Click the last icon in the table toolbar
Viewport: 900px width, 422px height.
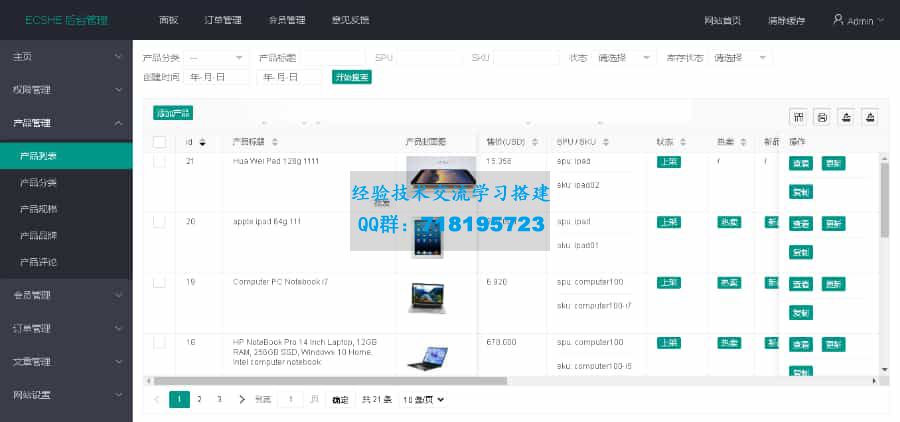click(870, 117)
